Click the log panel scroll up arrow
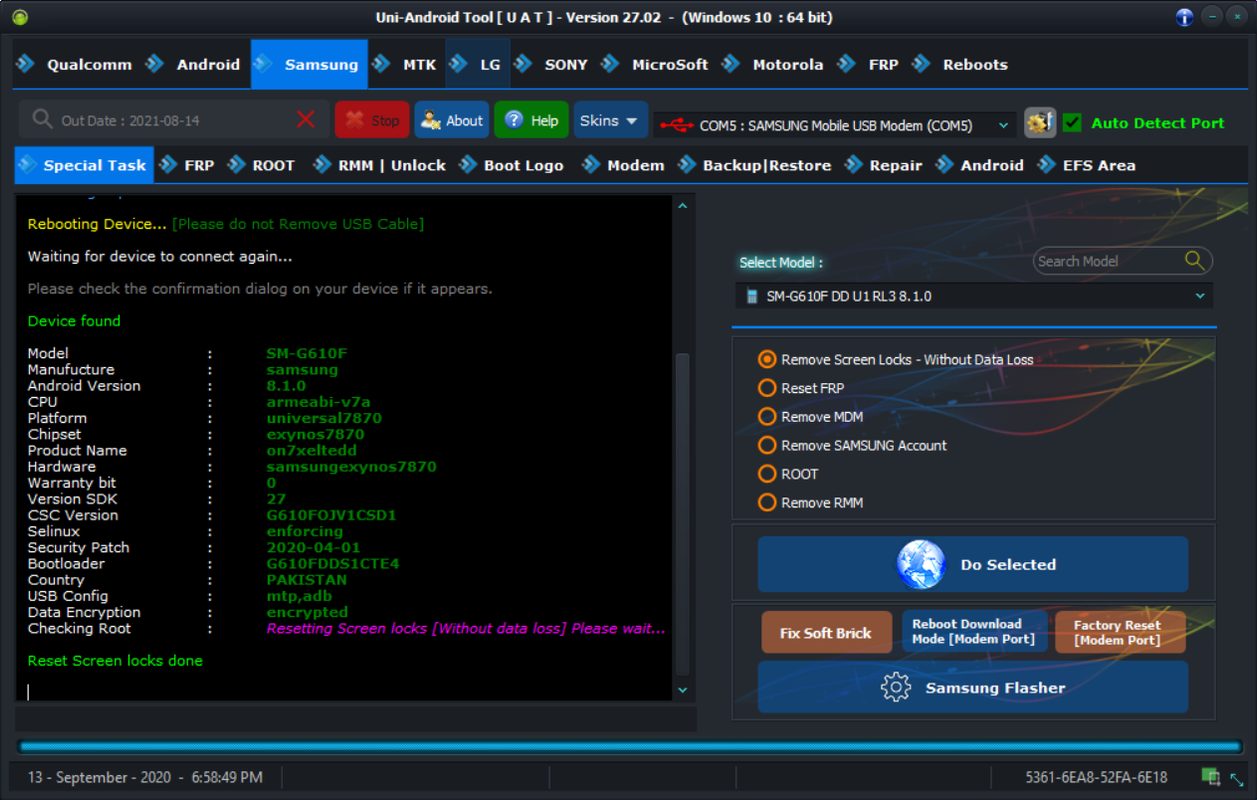 click(683, 206)
